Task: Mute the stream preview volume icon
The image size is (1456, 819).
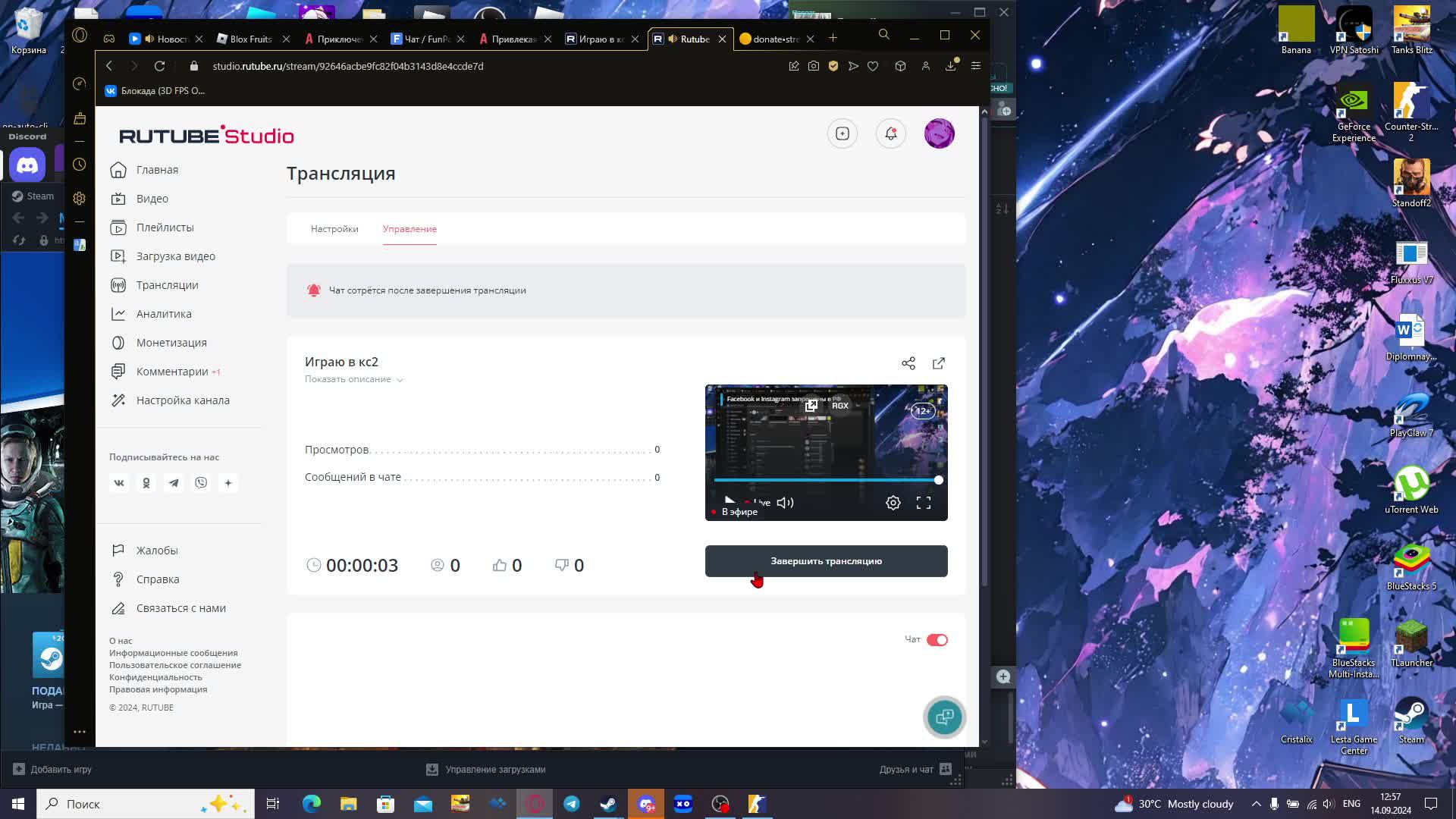Action: pos(786,503)
